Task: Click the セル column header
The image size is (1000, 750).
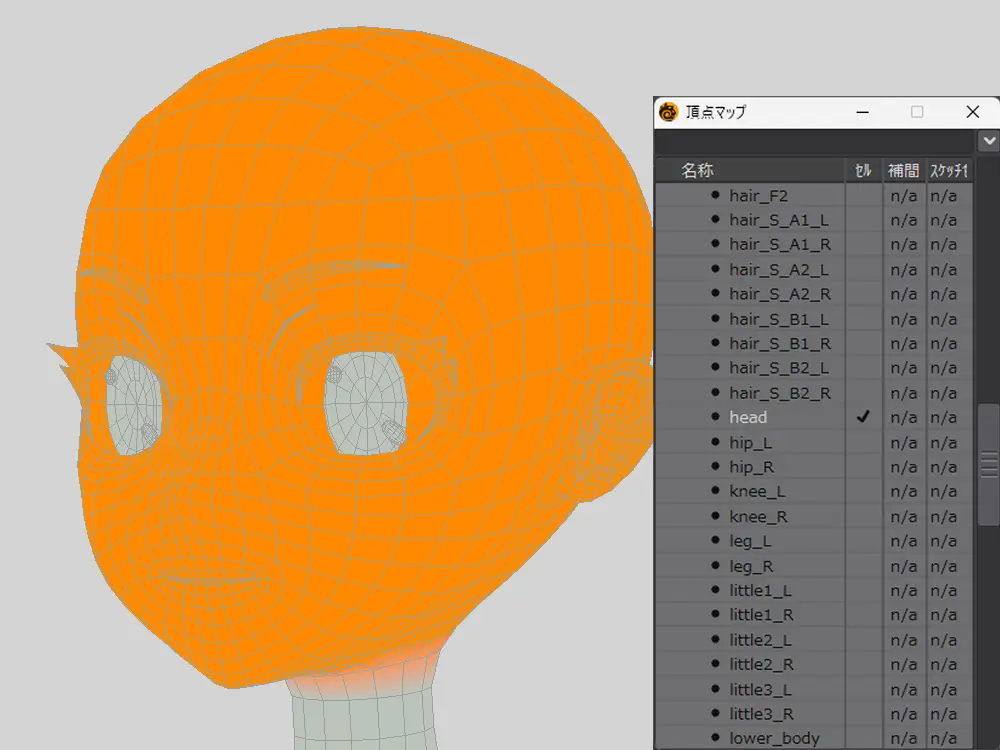Action: (x=863, y=170)
